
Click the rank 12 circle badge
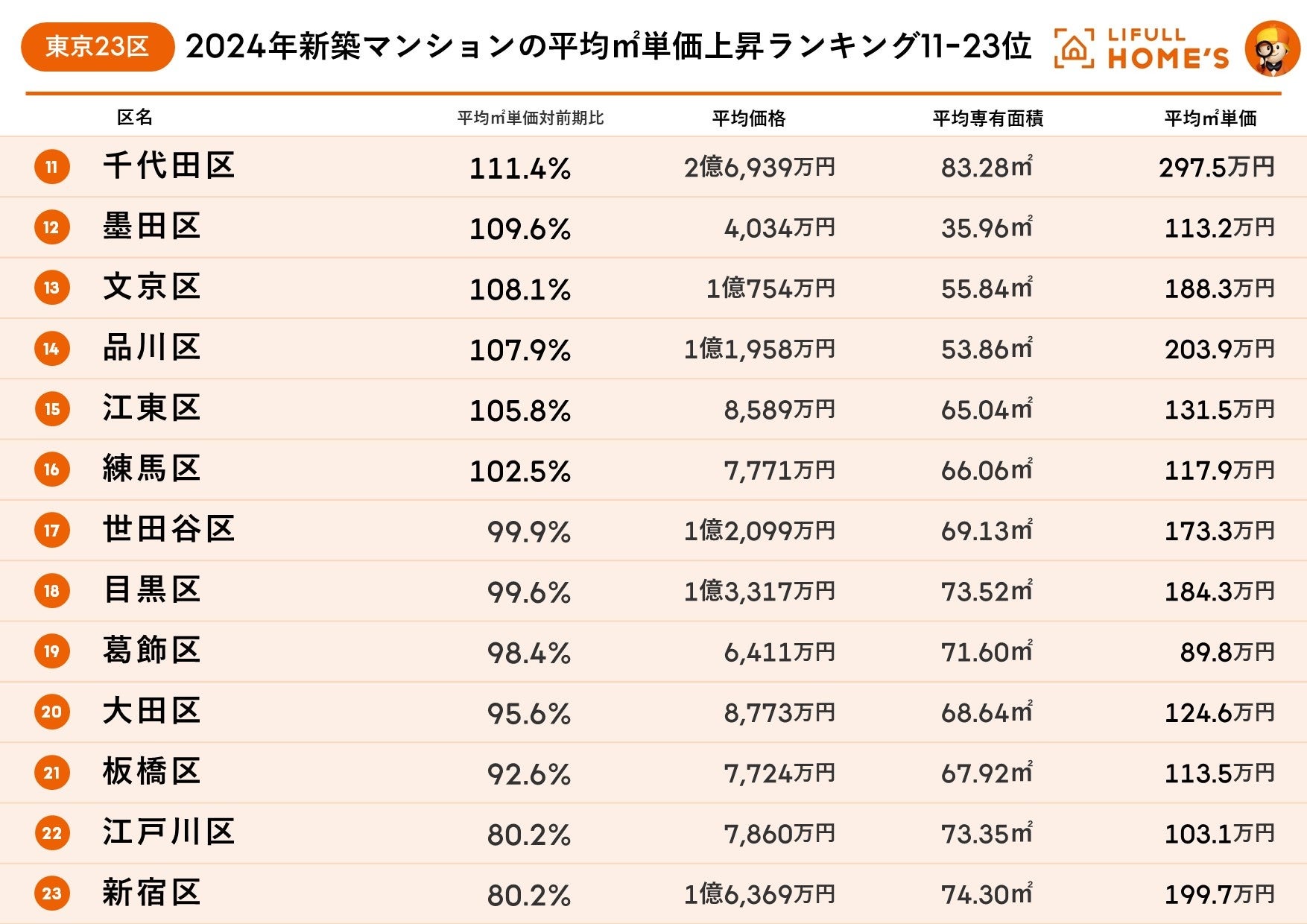[51, 227]
